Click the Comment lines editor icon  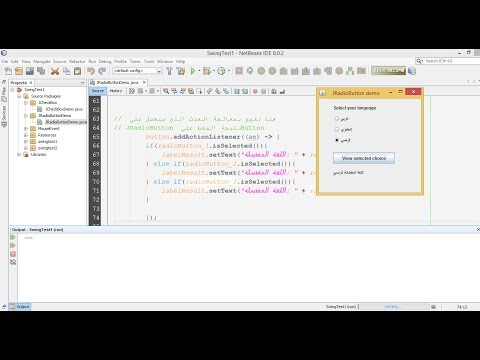click(274, 91)
